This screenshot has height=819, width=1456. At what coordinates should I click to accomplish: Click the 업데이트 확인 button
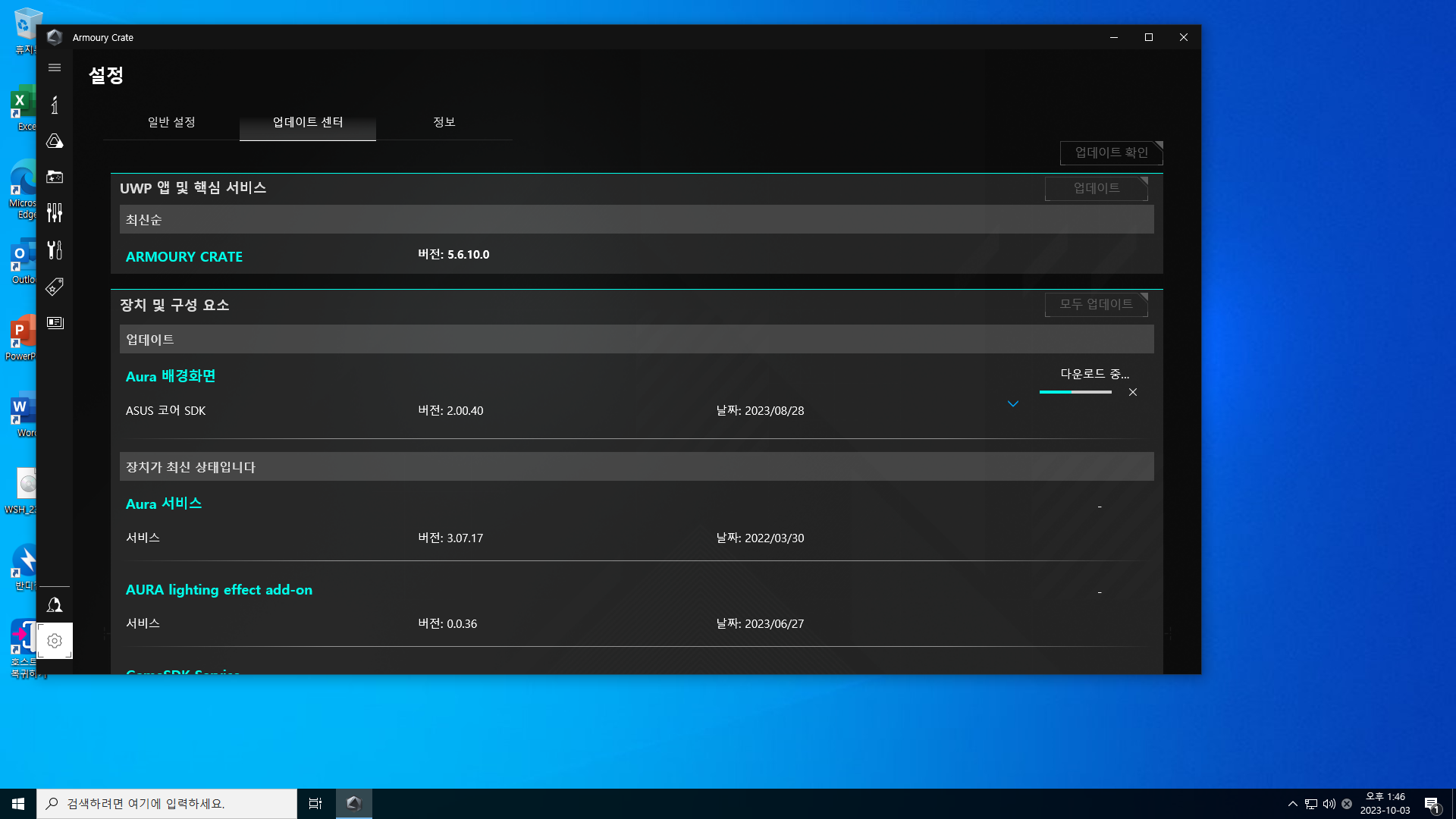pyautogui.click(x=1112, y=153)
